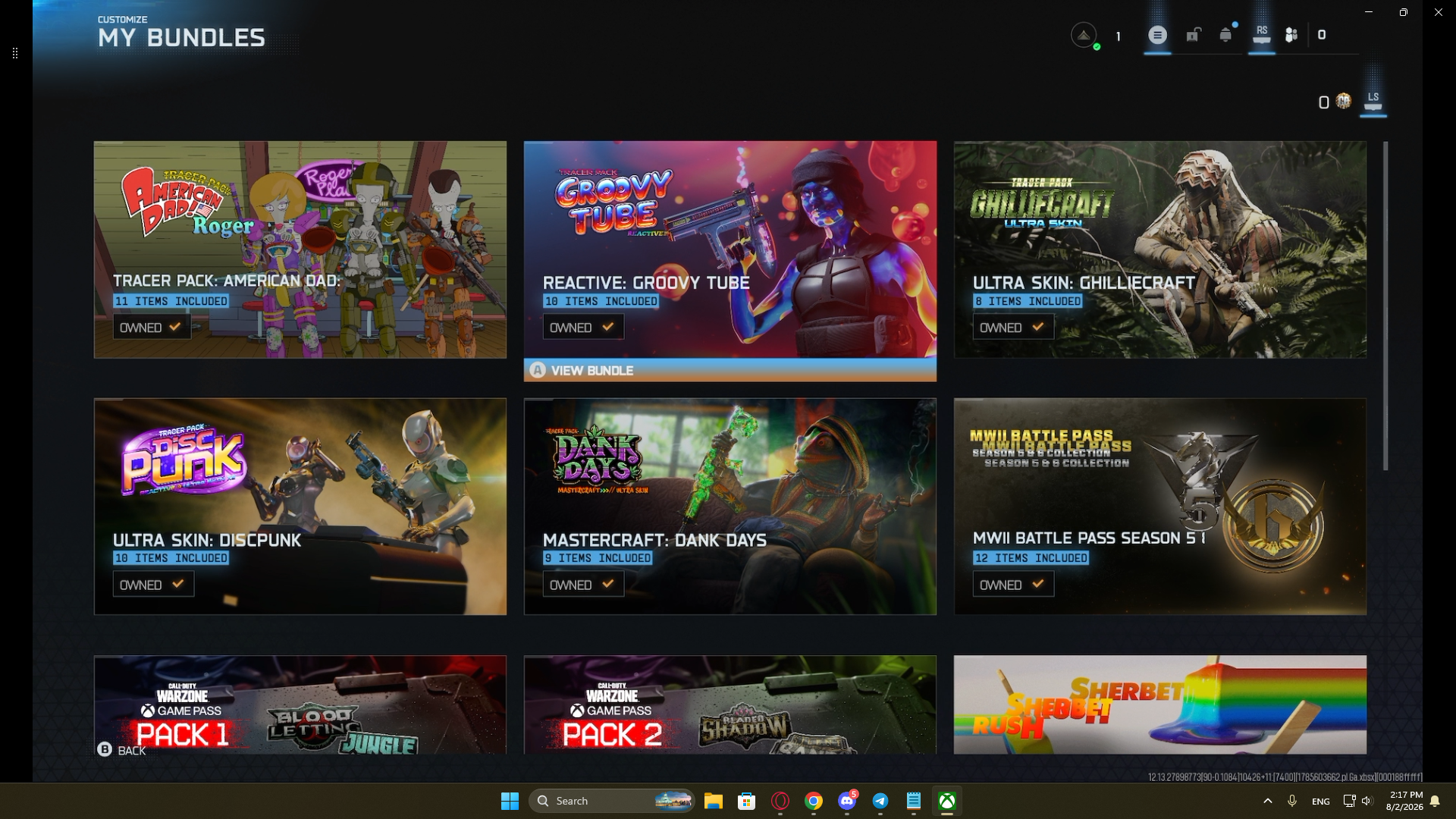Viewport: 1456px width, 819px height.
Task: Click OWNED badge on Ghilliecraft bundle
Action: click(1012, 328)
